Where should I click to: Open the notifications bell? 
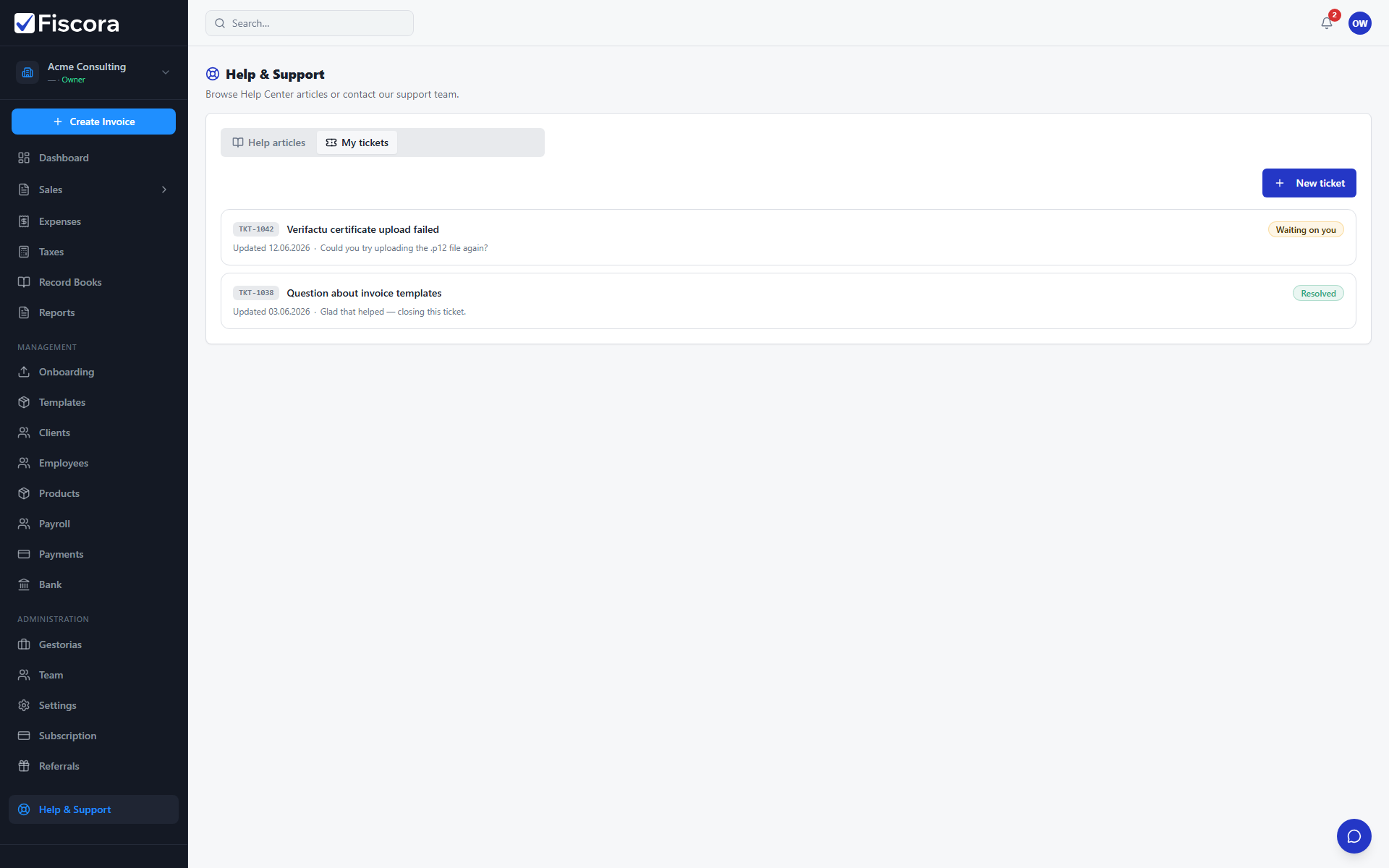1327,23
